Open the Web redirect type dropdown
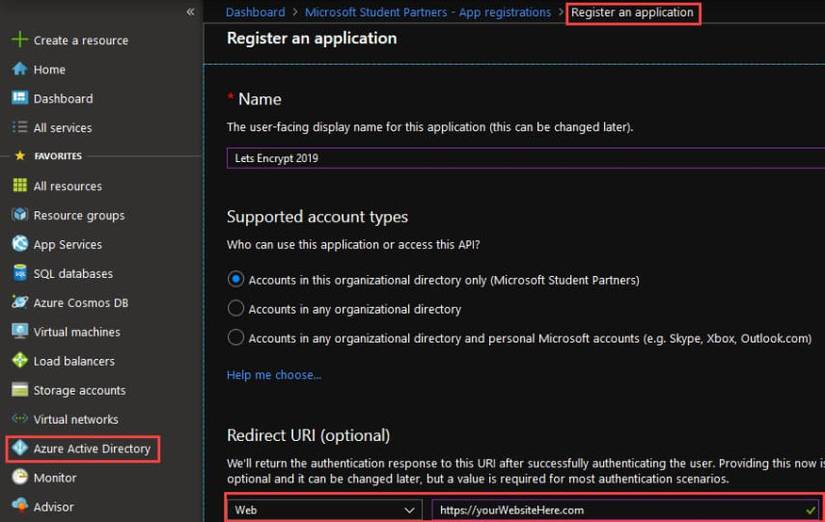 pyautogui.click(x=324, y=510)
